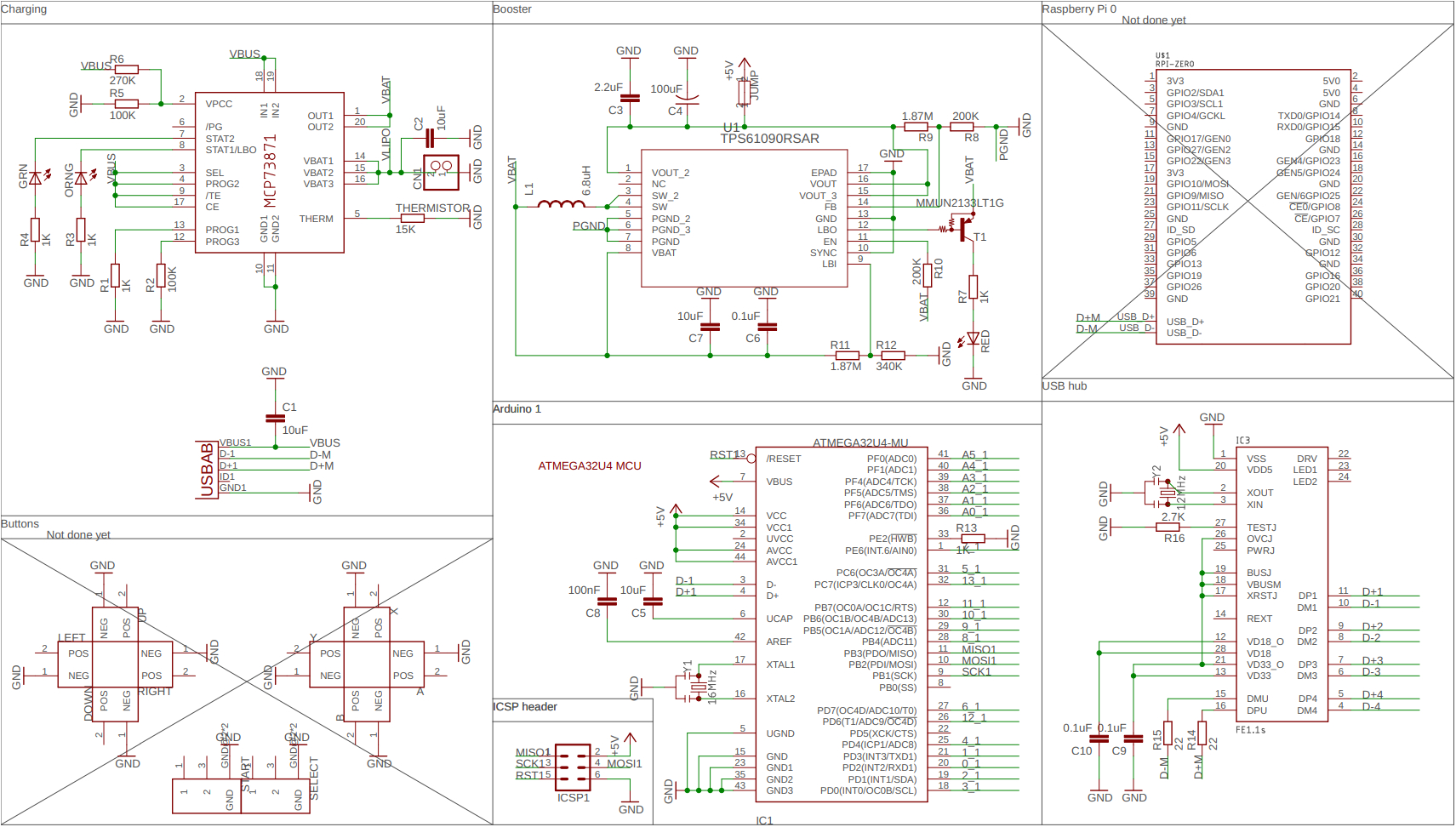Click the 15K THERMISTOR resistor
This screenshot has width=1456, height=827.
click(412, 219)
